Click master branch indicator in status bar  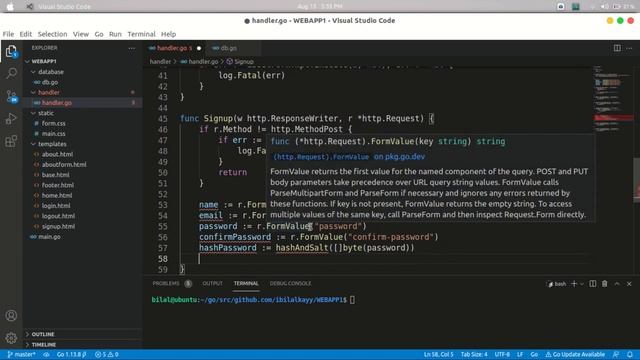(x=22, y=354)
